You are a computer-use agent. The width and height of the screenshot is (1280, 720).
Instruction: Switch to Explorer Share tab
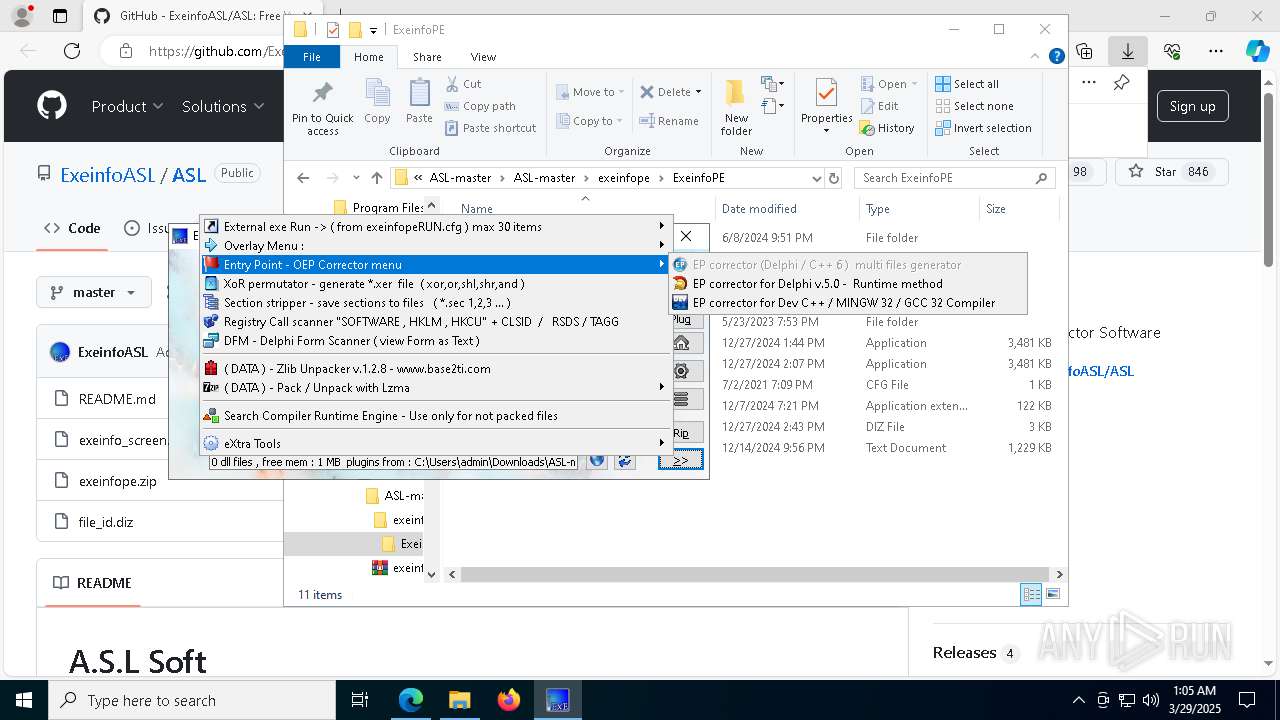point(427,57)
